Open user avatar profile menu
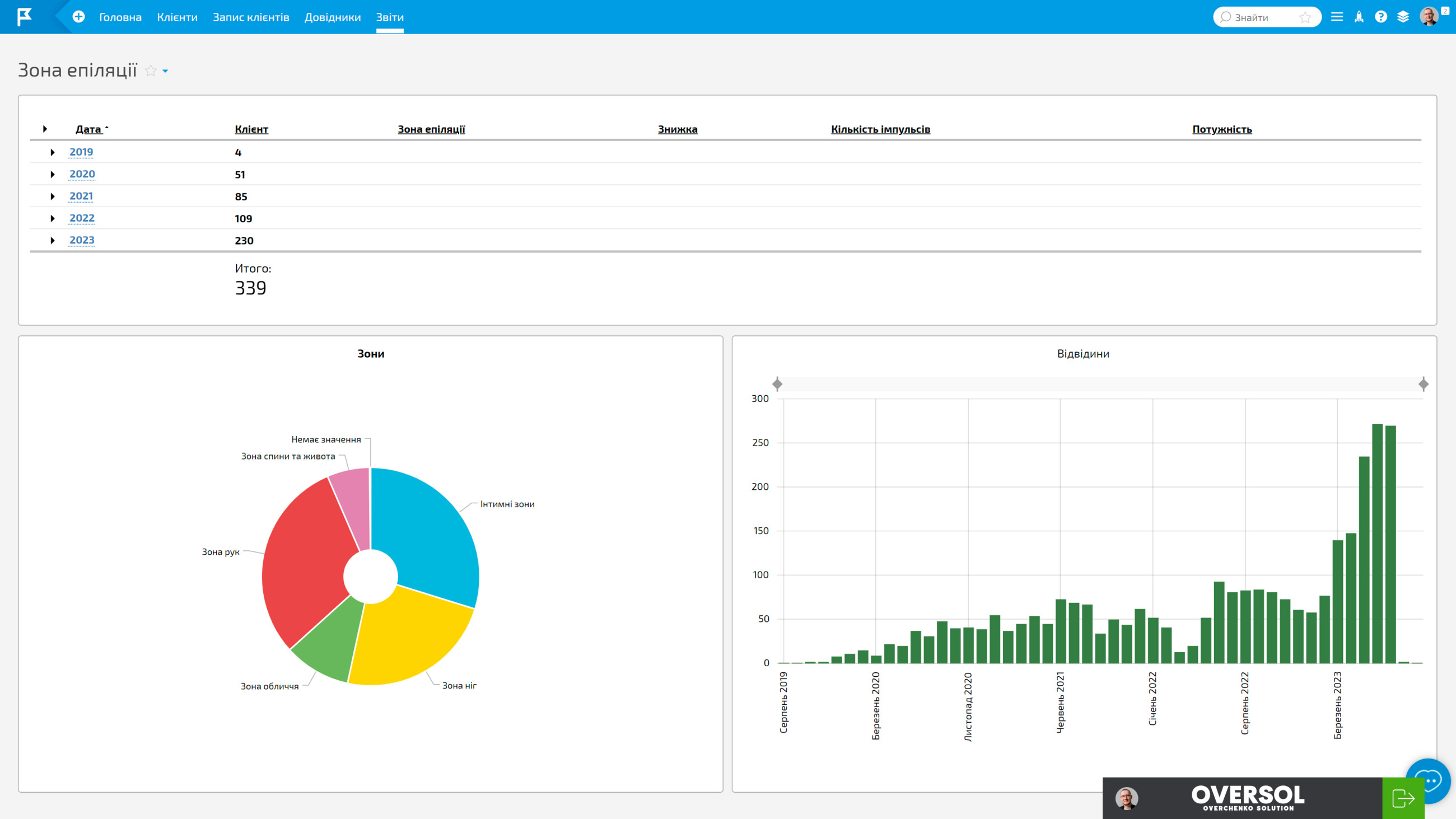 (x=1429, y=16)
